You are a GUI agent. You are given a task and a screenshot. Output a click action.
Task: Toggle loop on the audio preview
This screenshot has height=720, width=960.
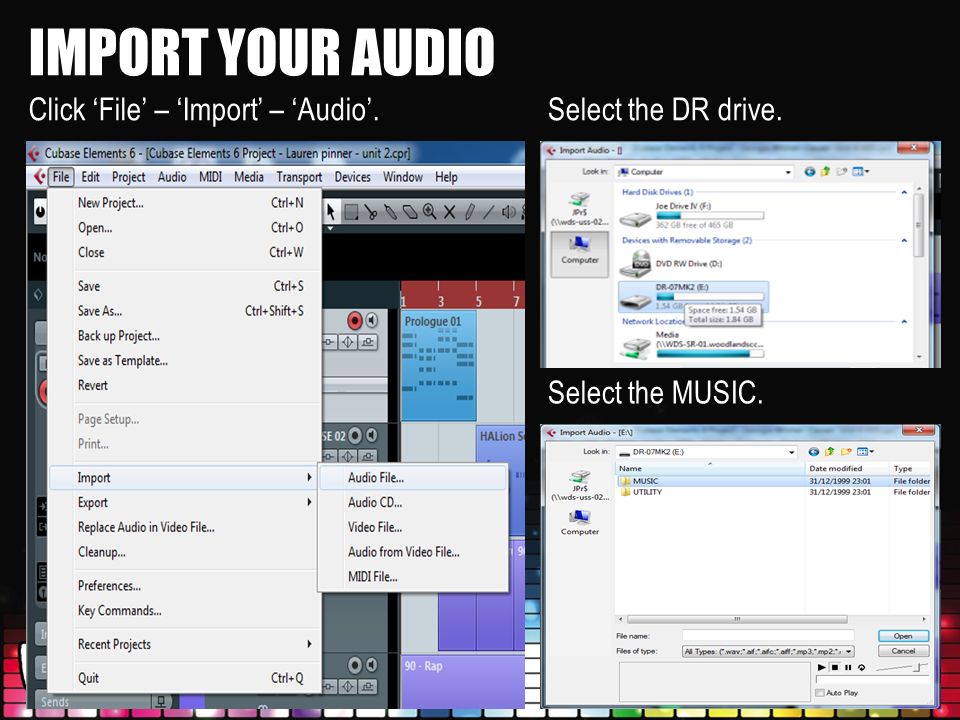click(x=861, y=667)
